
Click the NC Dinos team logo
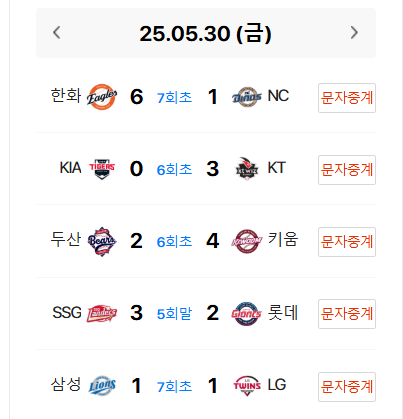[247, 97]
